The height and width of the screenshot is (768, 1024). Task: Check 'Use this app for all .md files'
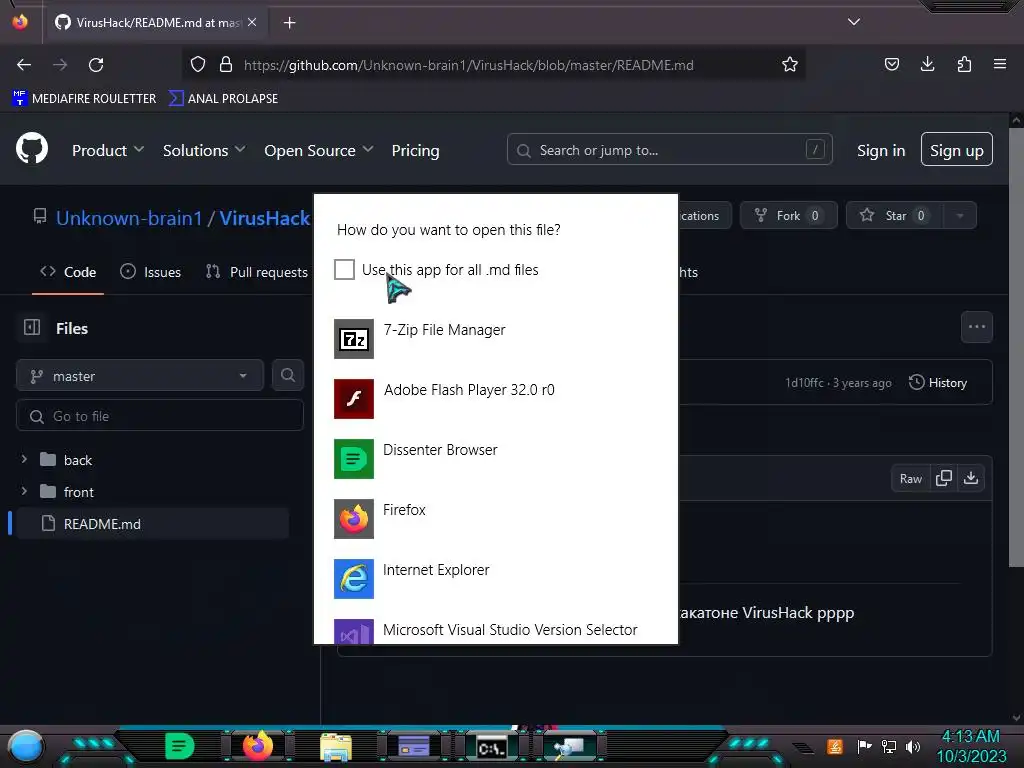coord(344,269)
